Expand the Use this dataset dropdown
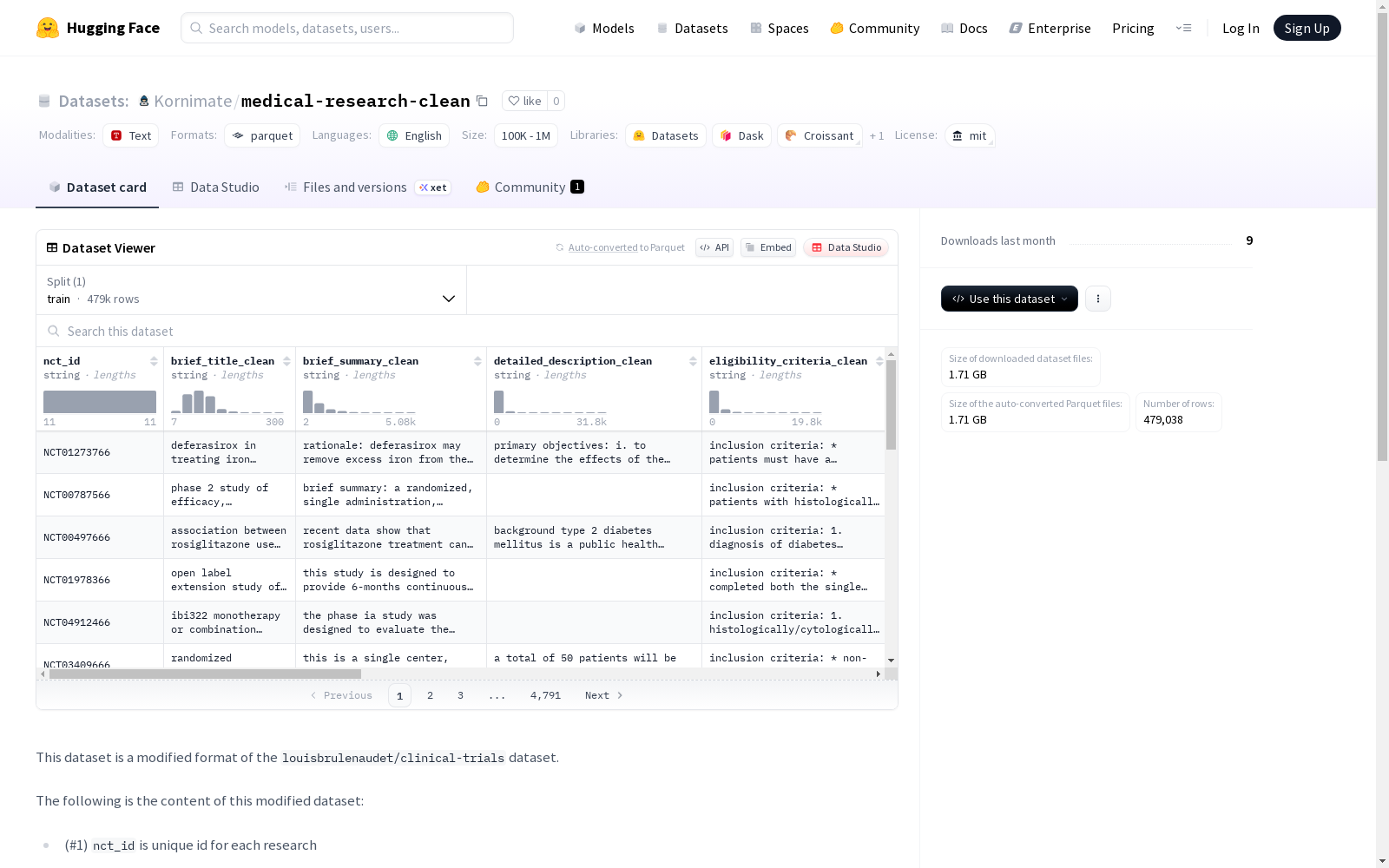 point(1010,299)
